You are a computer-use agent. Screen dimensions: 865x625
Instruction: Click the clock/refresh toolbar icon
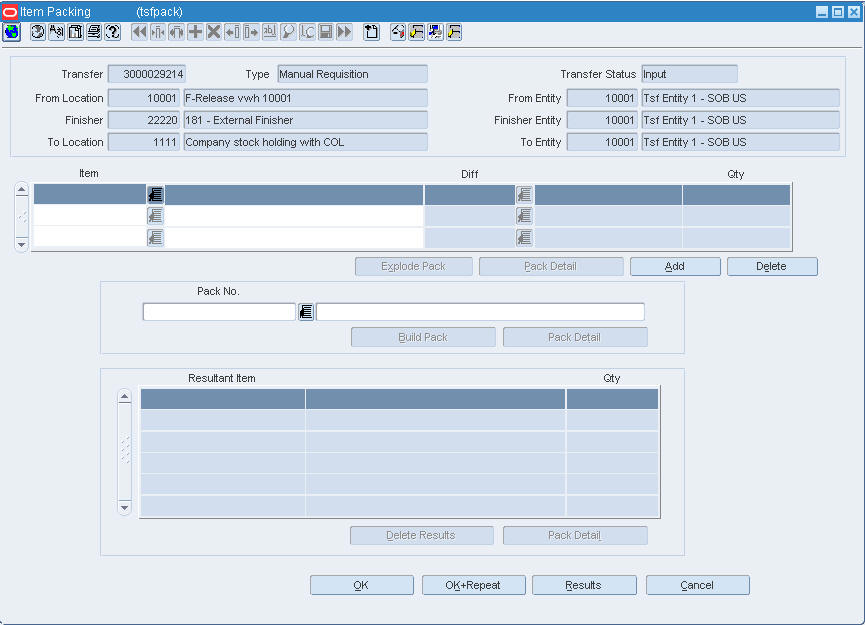coord(36,31)
